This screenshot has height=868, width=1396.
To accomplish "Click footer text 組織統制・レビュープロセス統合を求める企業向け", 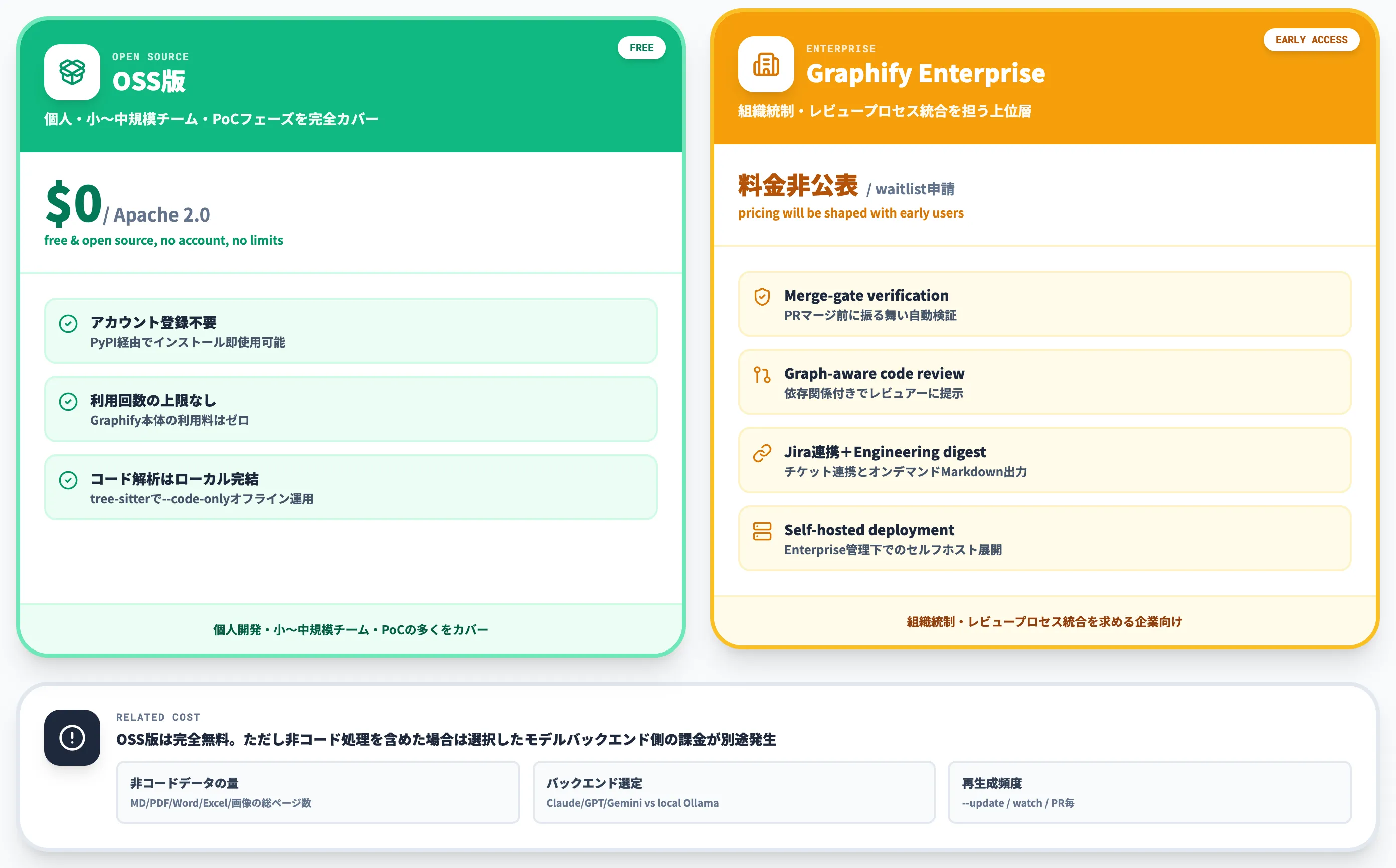I will pos(1044,622).
